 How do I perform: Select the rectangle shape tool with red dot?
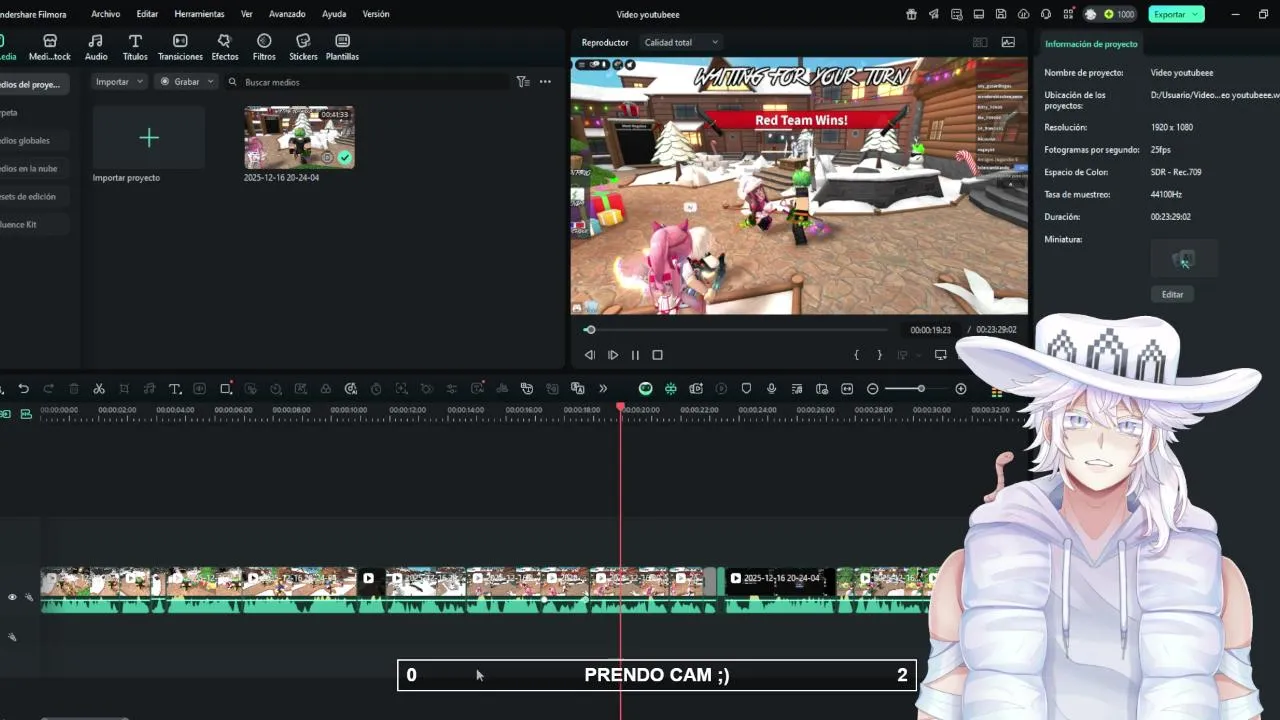226,388
